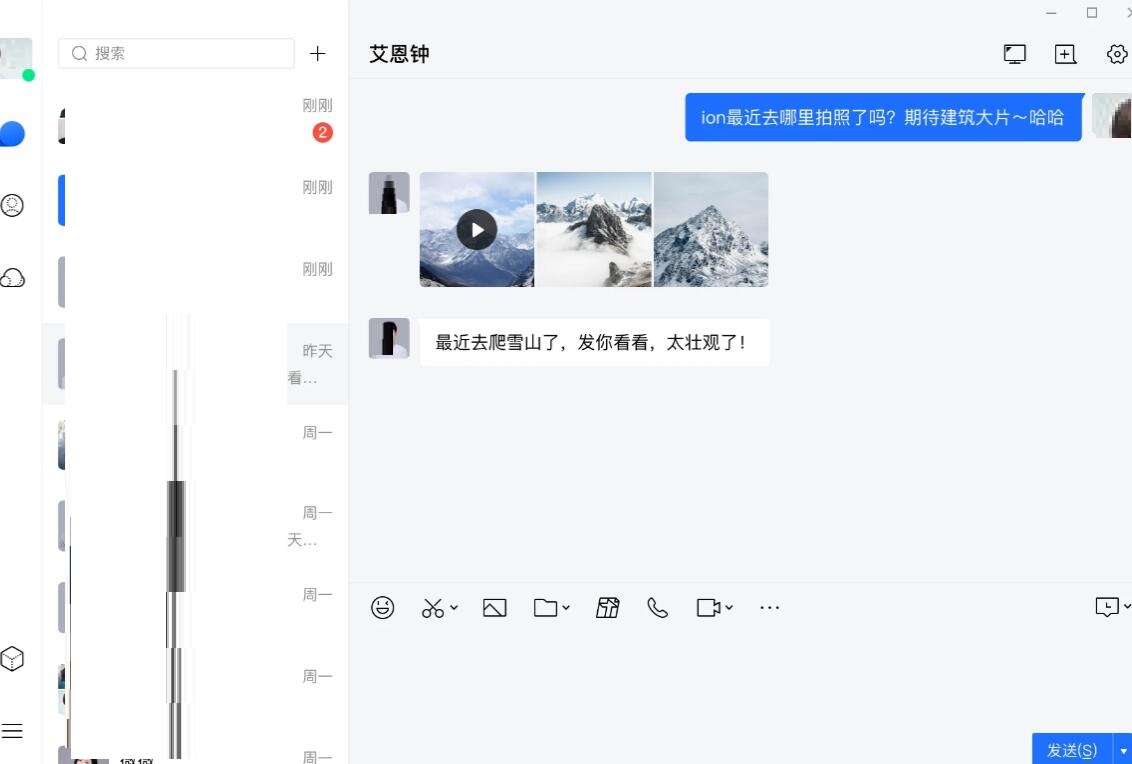
Task: Open more chat tools (three dots)
Action: (x=770, y=607)
